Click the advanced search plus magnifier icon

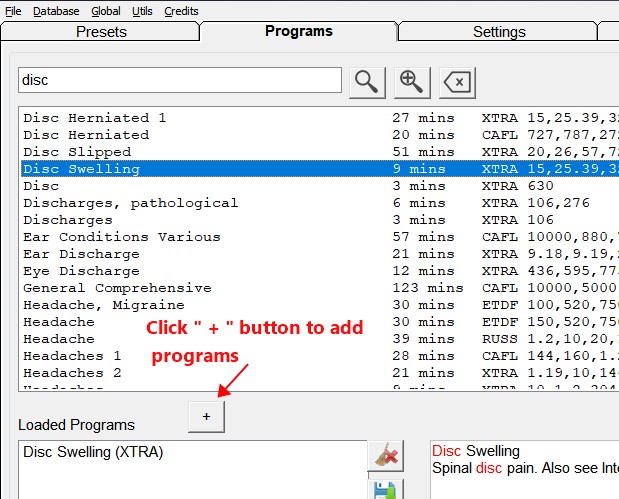tap(412, 82)
